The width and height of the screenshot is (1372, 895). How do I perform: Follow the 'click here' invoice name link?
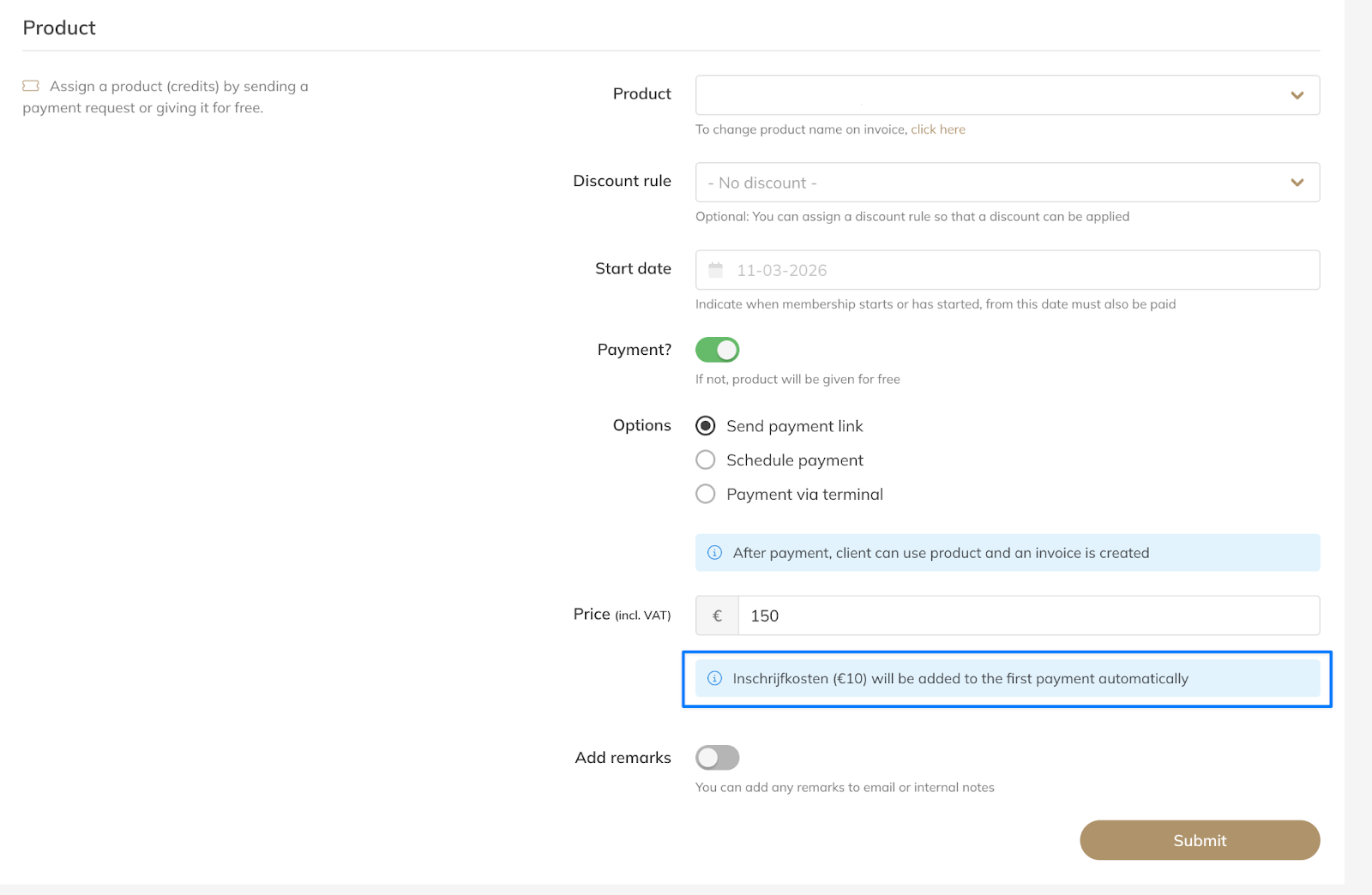click(937, 129)
